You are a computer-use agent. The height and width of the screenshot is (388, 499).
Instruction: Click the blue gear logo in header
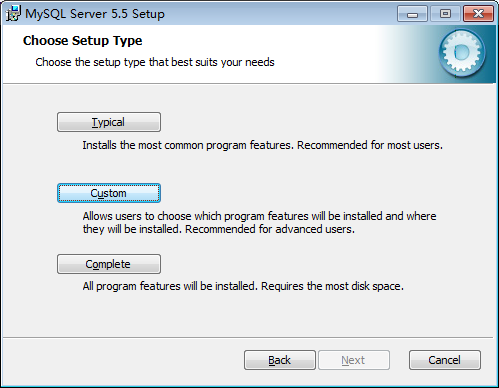tap(462, 53)
